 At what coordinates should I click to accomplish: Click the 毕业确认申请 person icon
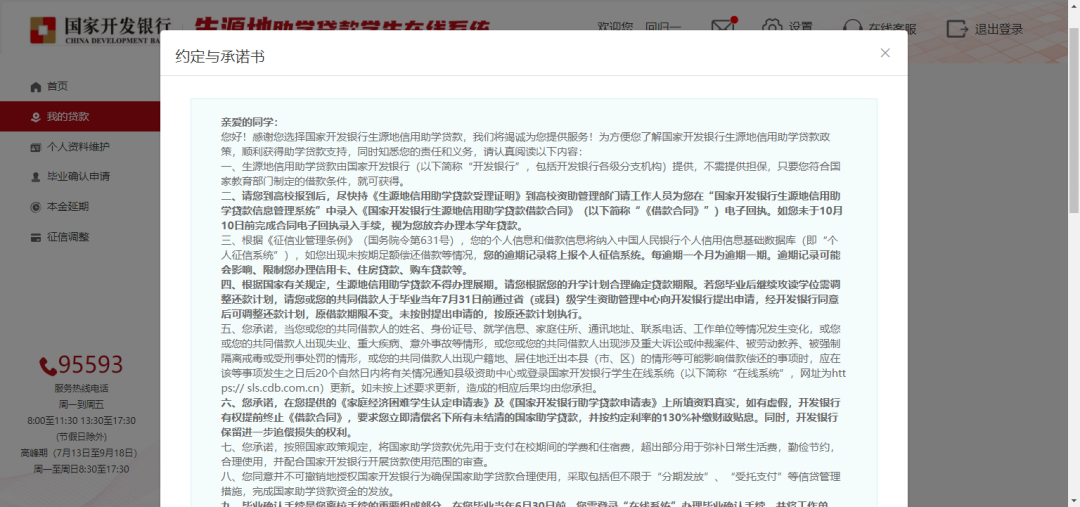36,177
